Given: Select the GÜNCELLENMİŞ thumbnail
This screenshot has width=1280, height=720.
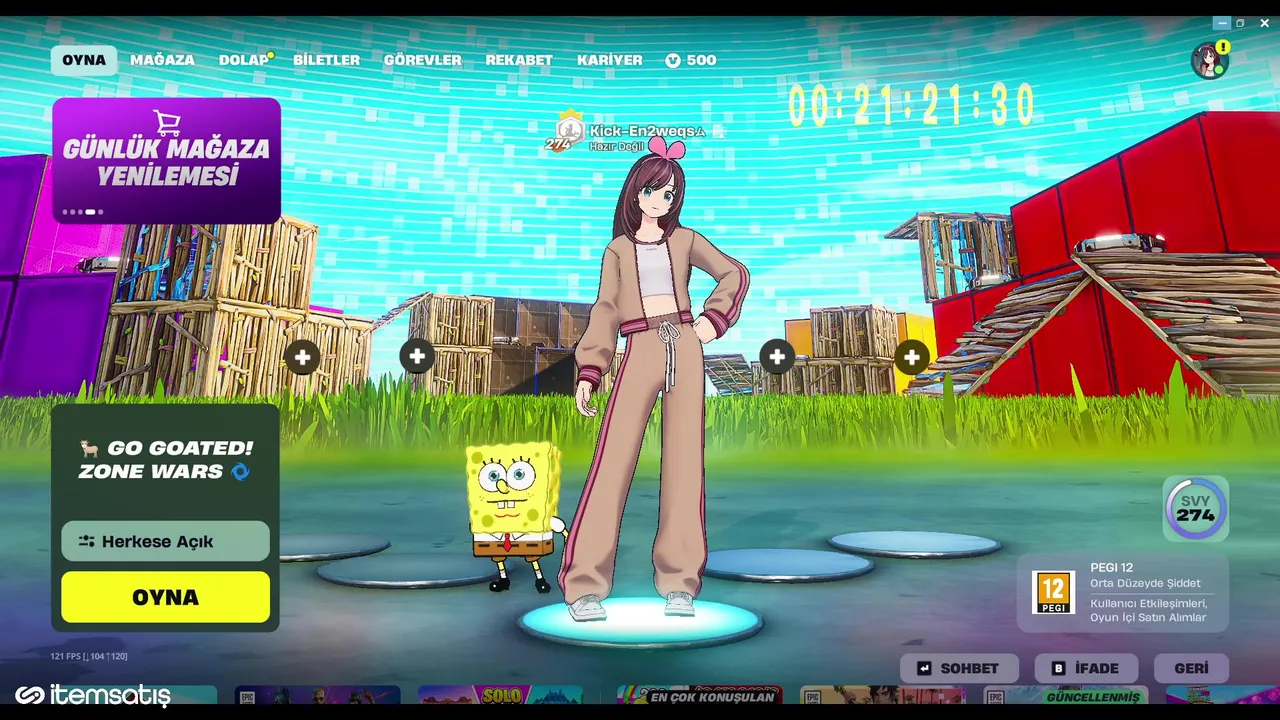Looking at the screenshot, I should pyautogui.click(x=1064, y=695).
